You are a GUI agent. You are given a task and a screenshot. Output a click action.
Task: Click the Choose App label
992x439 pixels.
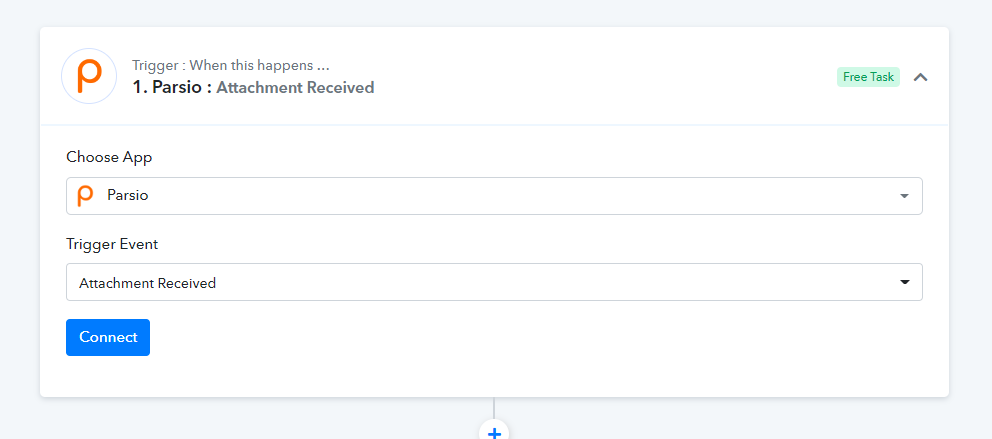tap(109, 158)
